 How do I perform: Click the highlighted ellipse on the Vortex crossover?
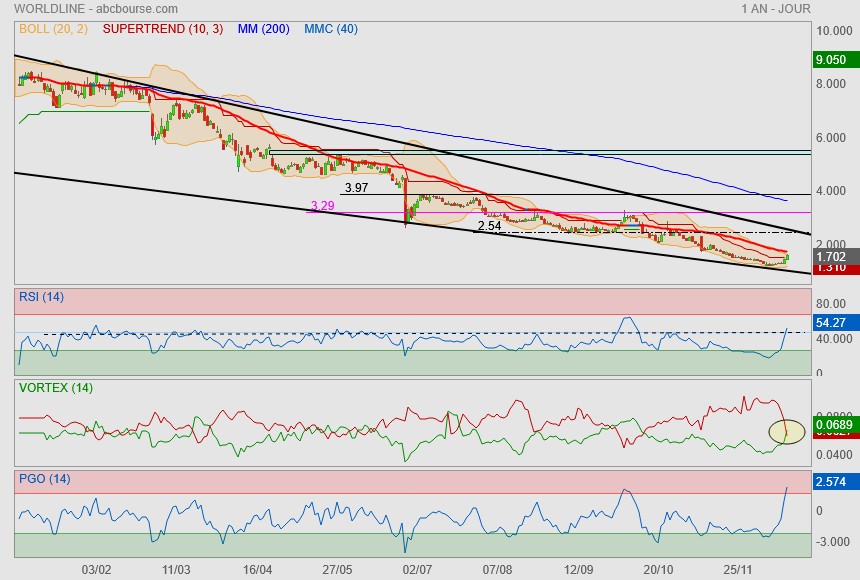click(x=787, y=432)
